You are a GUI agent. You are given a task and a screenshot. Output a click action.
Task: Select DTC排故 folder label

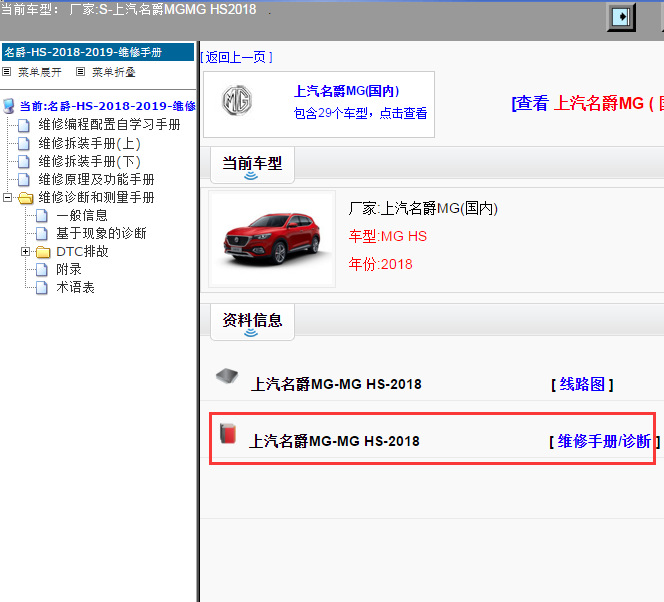pos(82,251)
